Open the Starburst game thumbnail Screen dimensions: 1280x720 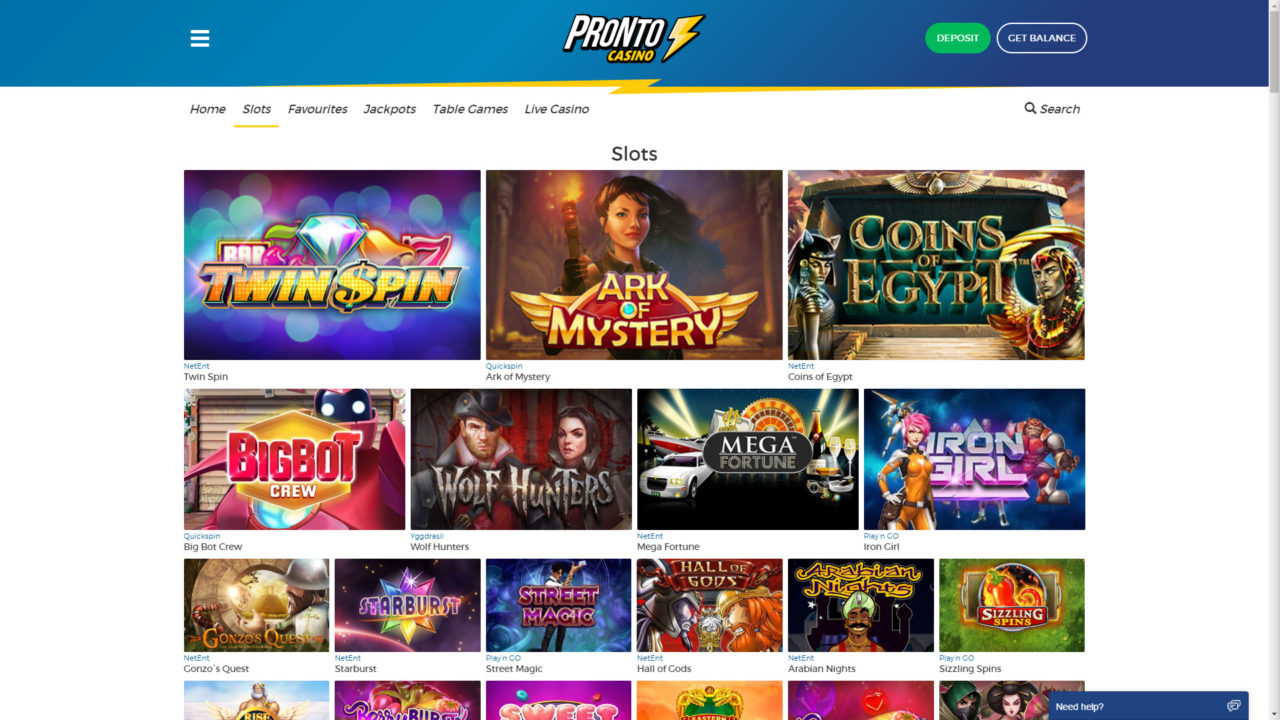[407, 605]
